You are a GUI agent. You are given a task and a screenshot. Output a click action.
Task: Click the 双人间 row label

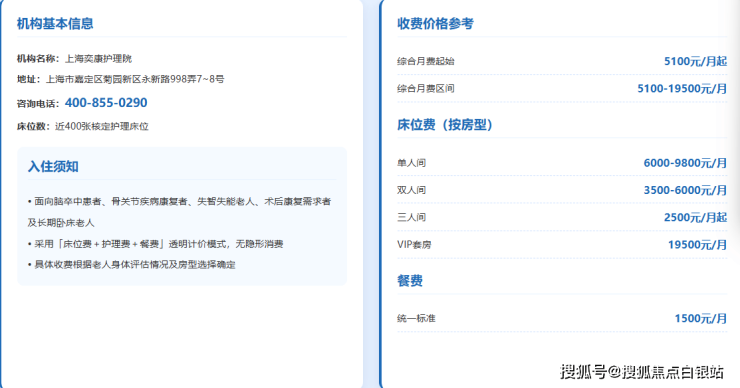pyautogui.click(x=412, y=190)
